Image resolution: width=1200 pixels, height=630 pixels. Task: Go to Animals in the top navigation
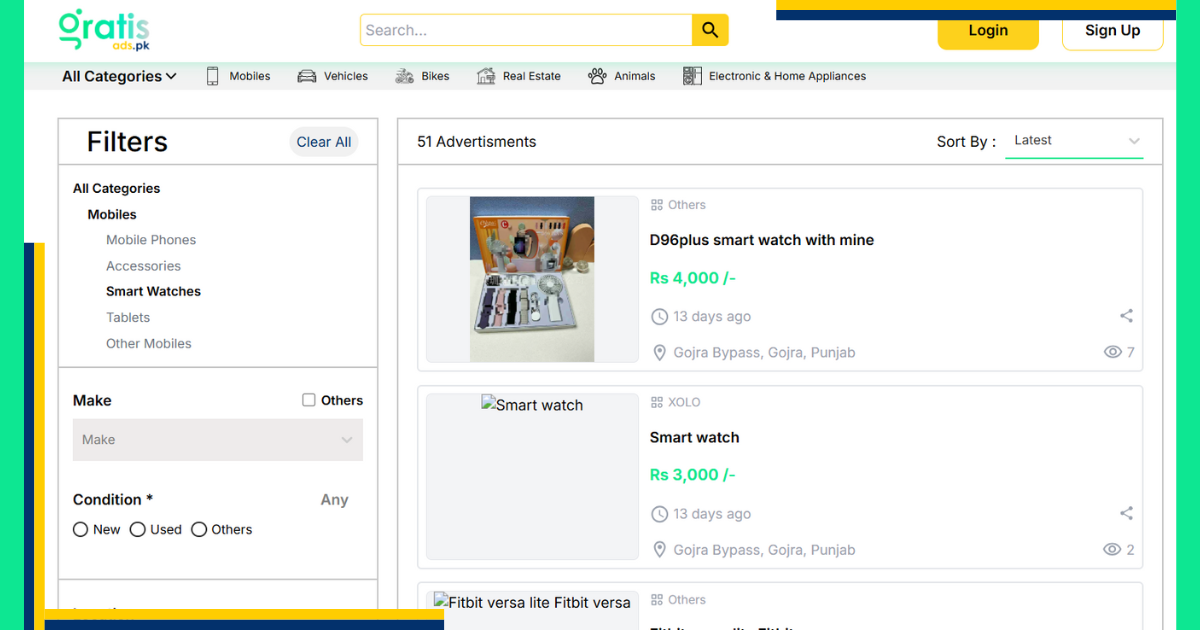coord(635,76)
